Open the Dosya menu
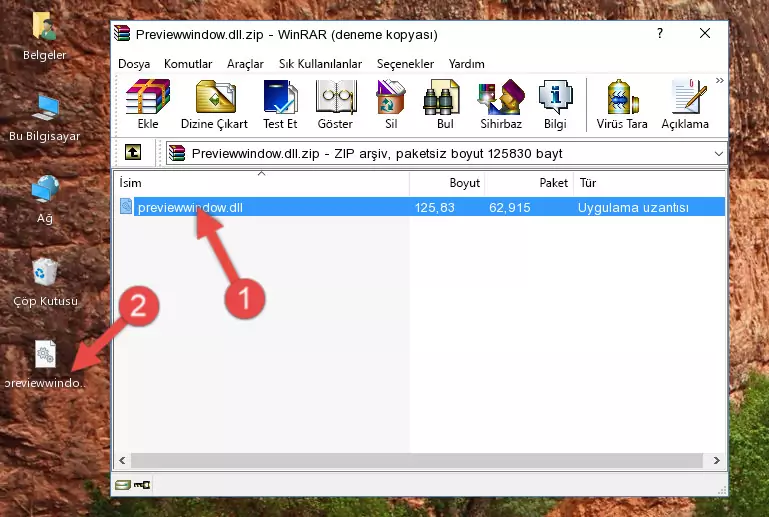Screen dimensions: 769x517 click(x=134, y=64)
